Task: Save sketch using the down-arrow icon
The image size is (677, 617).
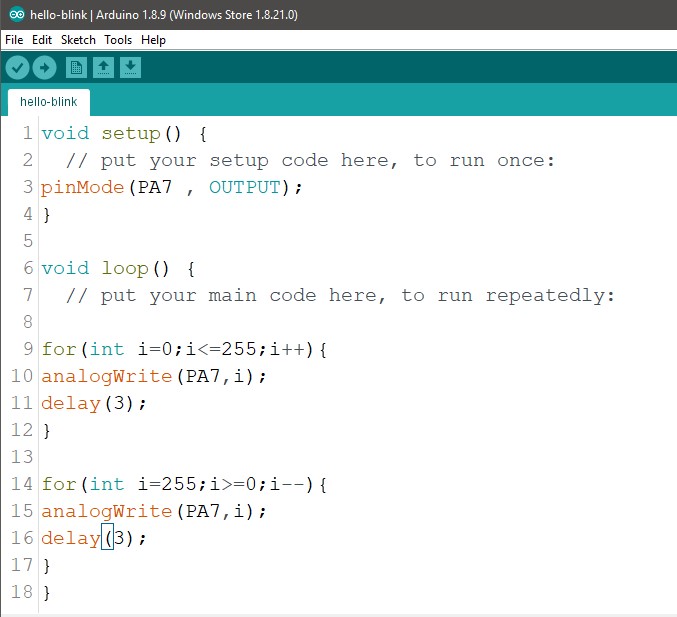Action: pos(130,68)
